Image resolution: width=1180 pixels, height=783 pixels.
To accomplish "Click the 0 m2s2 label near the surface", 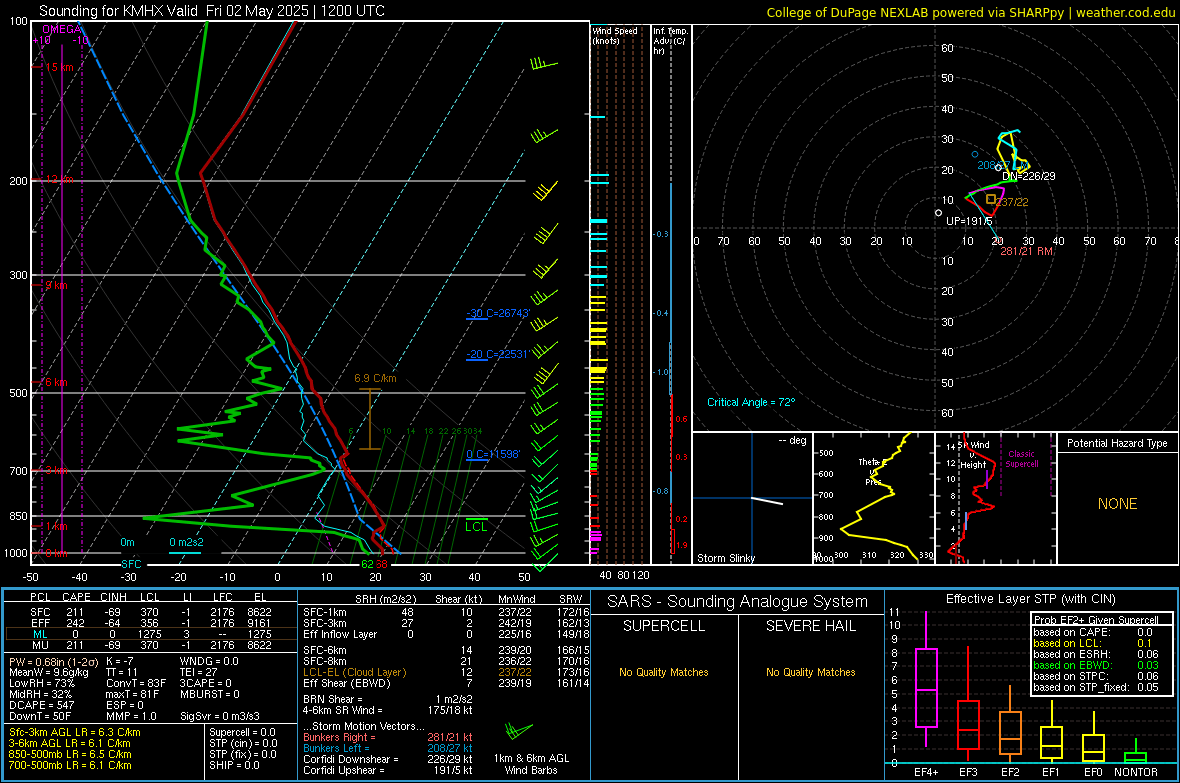I will pos(186,542).
